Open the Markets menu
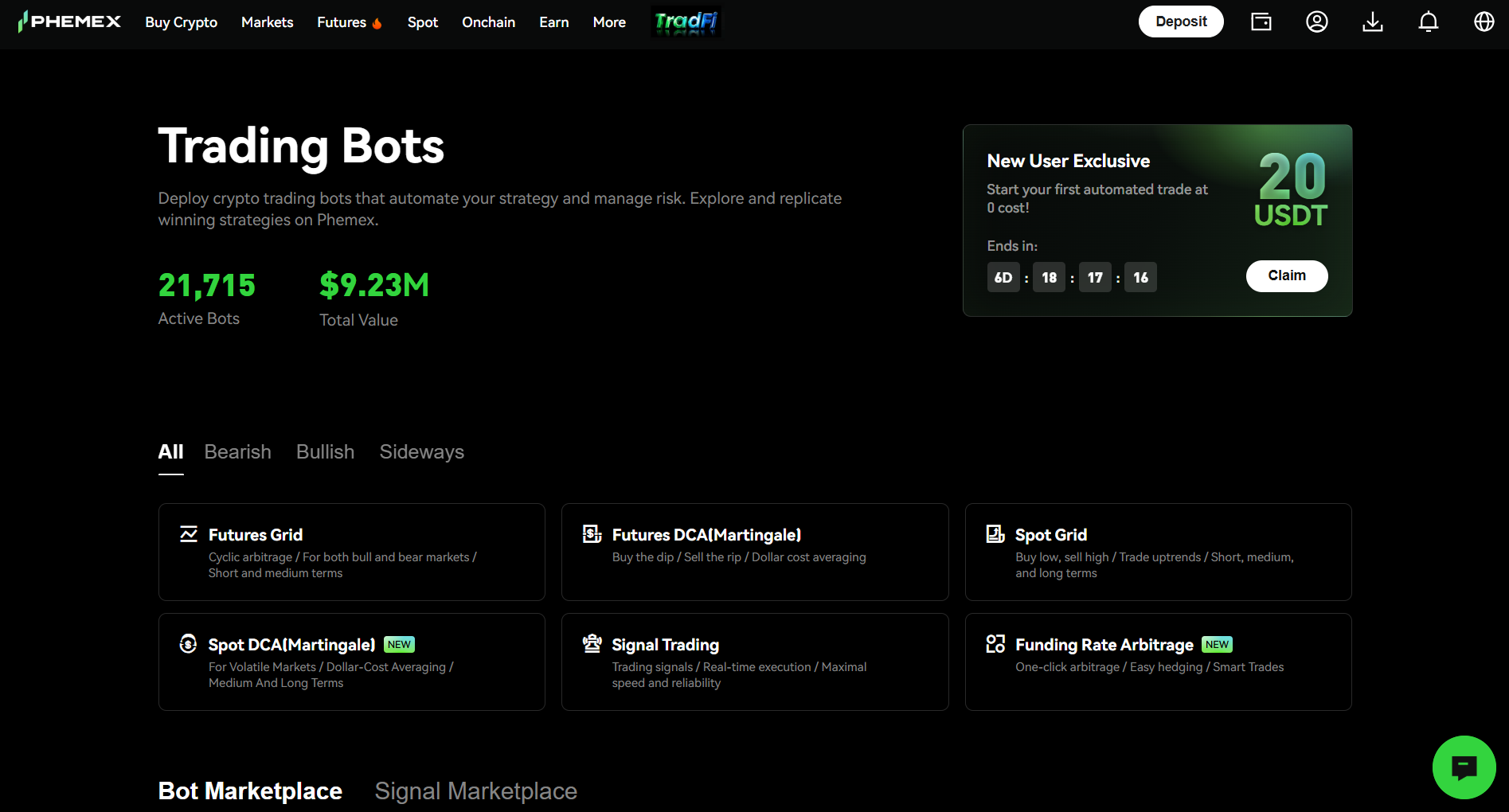 click(268, 22)
